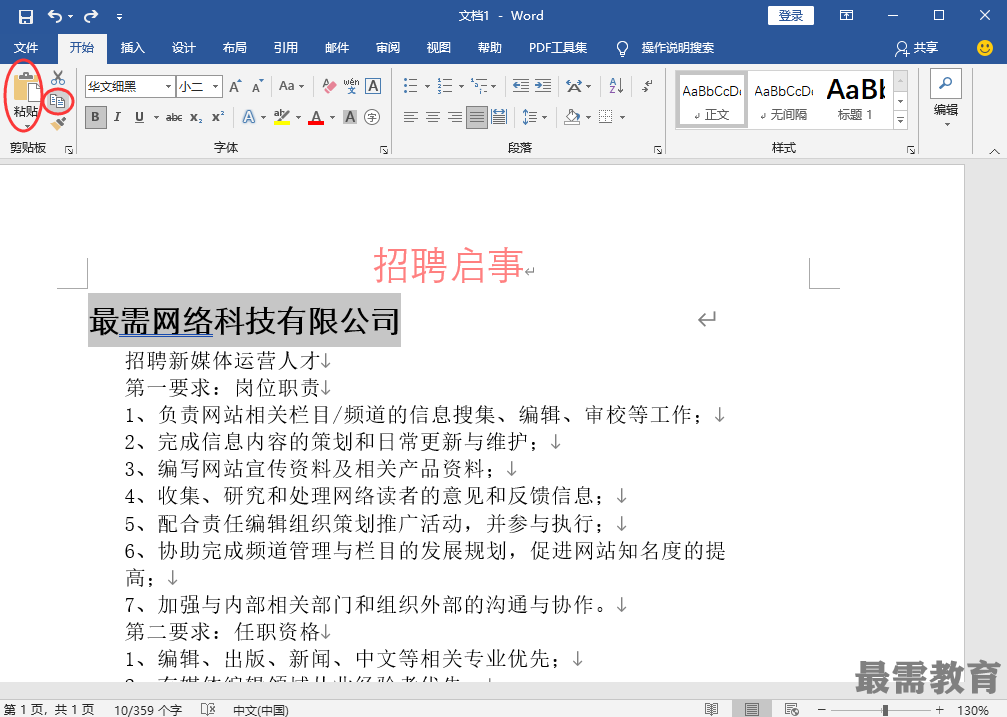1007x717 pixels.
Task: Switch to the 设计 tab
Action: (184, 48)
